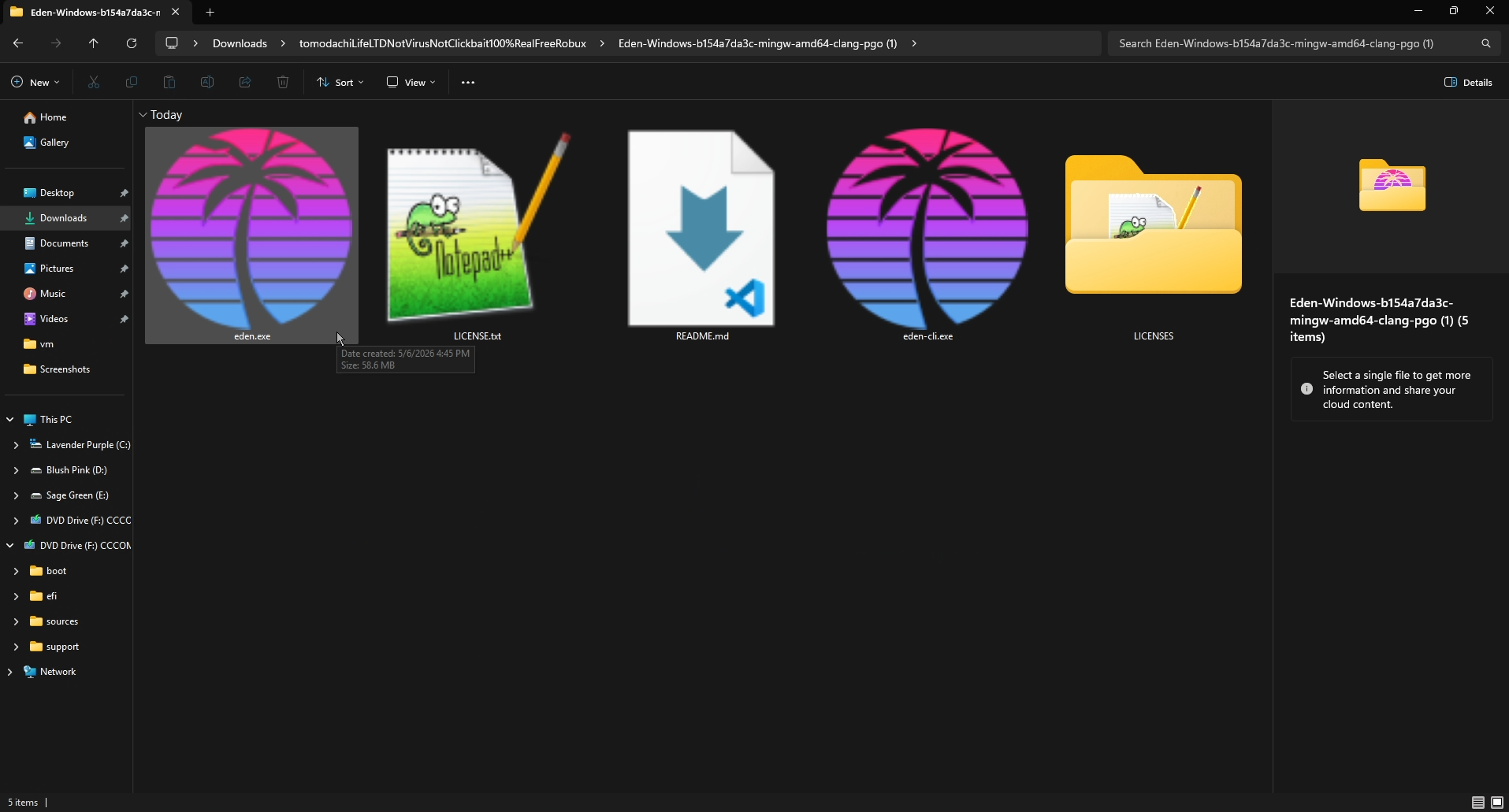Open Gallery in navigation pane
This screenshot has height=812, width=1509.
pos(66,143)
